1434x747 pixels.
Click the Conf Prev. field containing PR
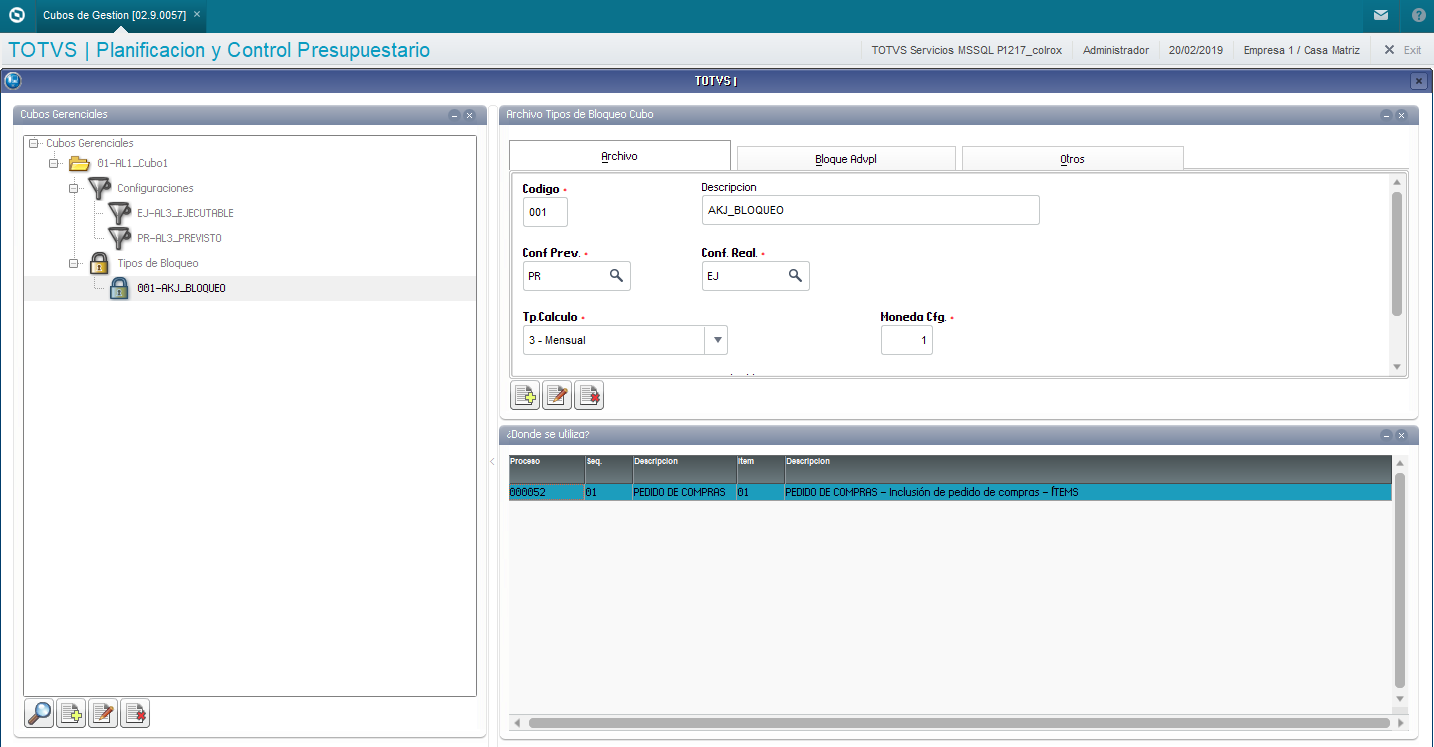click(x=577, y=276)
